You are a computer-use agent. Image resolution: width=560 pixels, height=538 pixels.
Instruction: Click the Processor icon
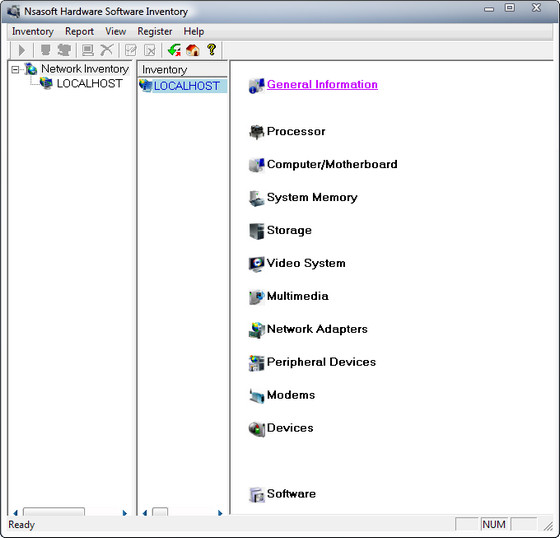(x=256, y=132)
